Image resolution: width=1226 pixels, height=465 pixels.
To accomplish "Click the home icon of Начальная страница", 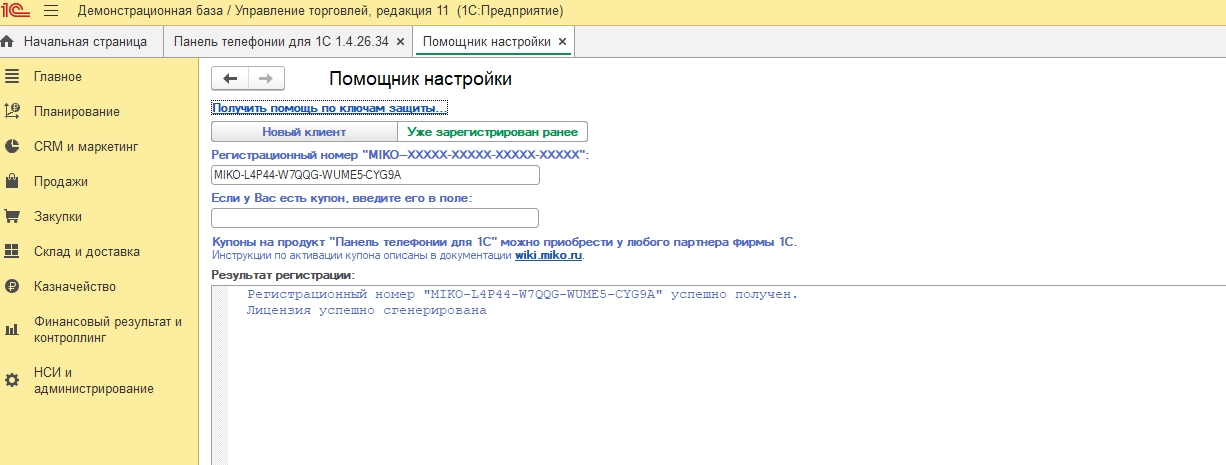I will point(9,42).
